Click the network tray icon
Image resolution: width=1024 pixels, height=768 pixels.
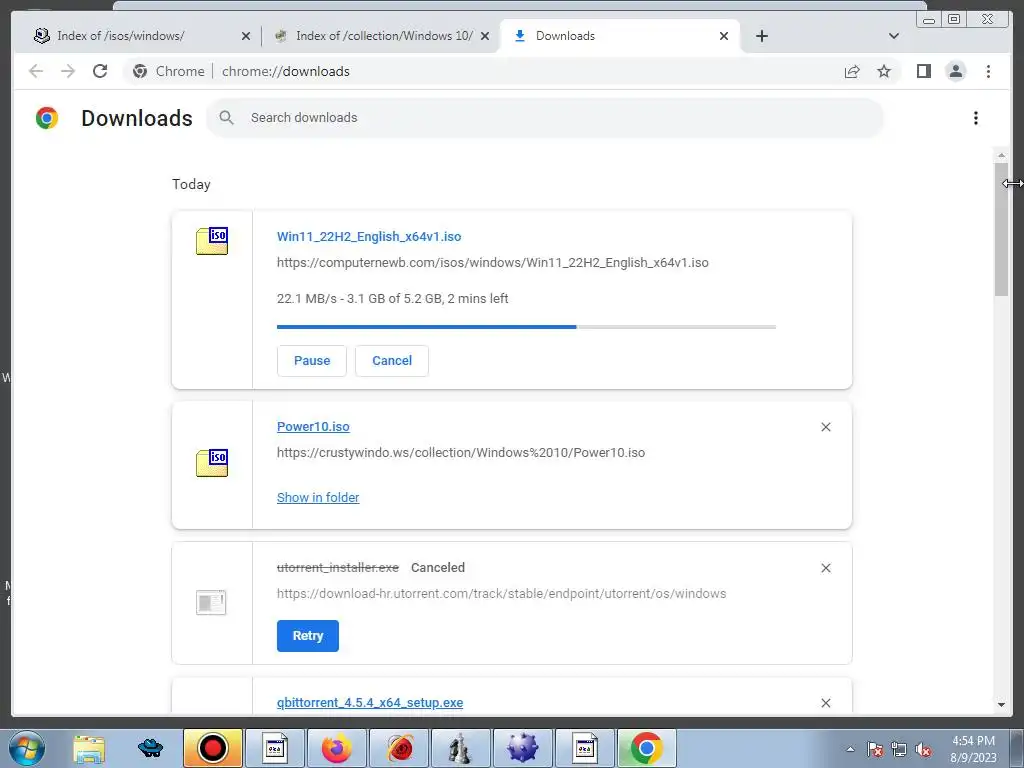click(x=899, y=749)
